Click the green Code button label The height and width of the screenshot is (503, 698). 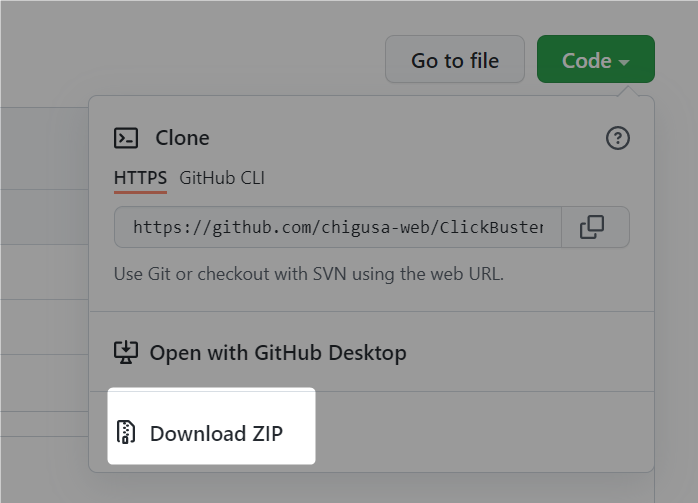pyautogui.click(x=586, y=61)
